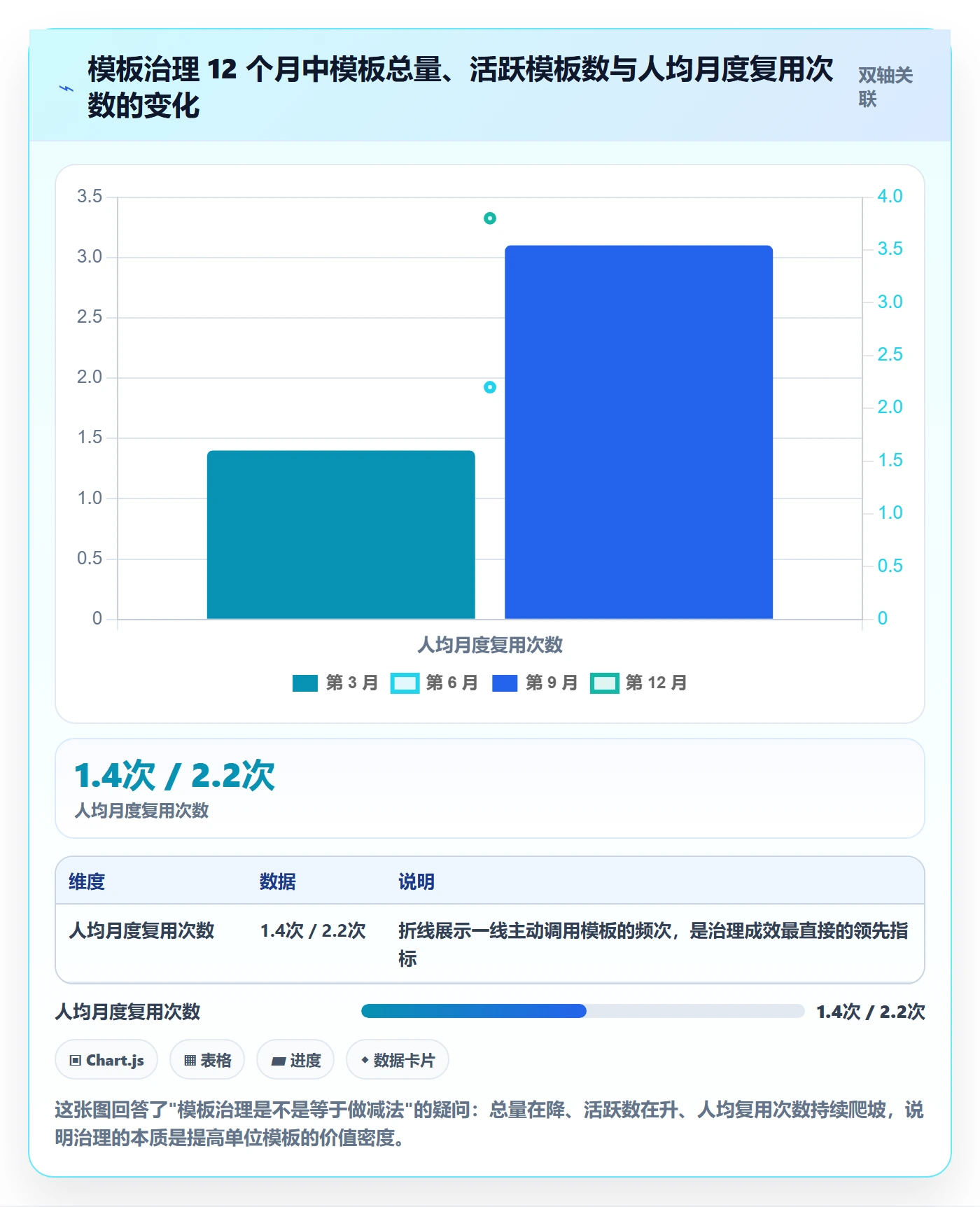Click the blue 第 9 月 bar in chart

[638, 432]
